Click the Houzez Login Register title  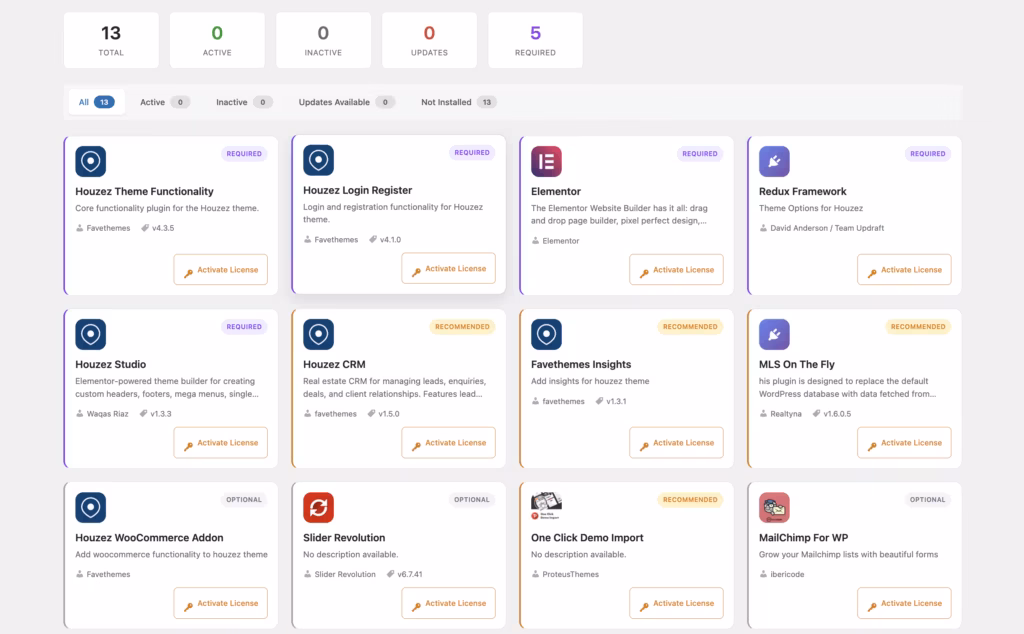pos(358,190)
